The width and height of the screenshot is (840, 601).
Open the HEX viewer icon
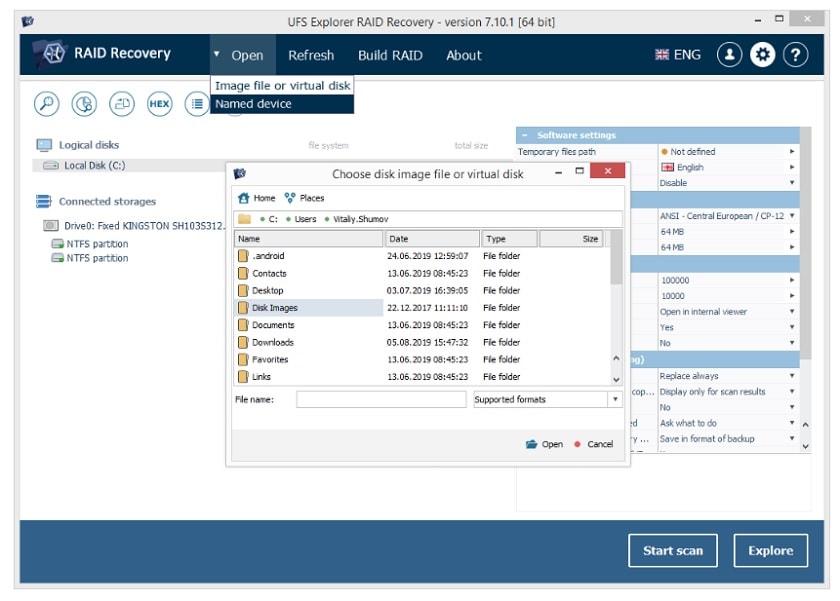[160, 103]
